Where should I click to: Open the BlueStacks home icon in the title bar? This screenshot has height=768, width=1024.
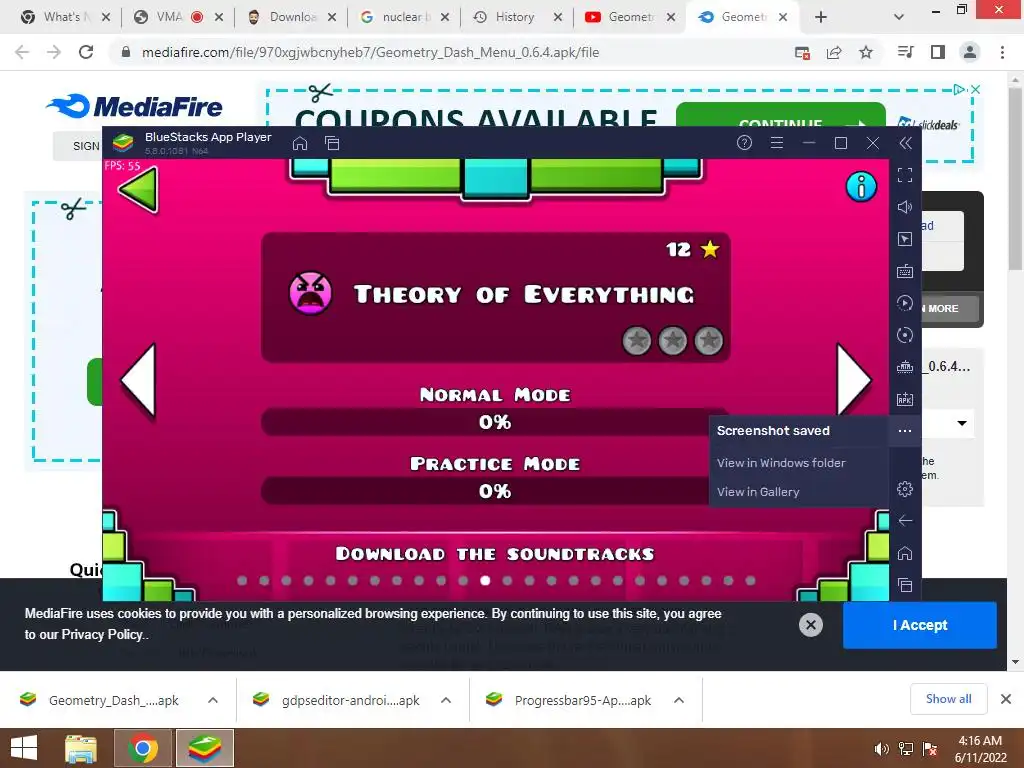[x=300, y=143]
